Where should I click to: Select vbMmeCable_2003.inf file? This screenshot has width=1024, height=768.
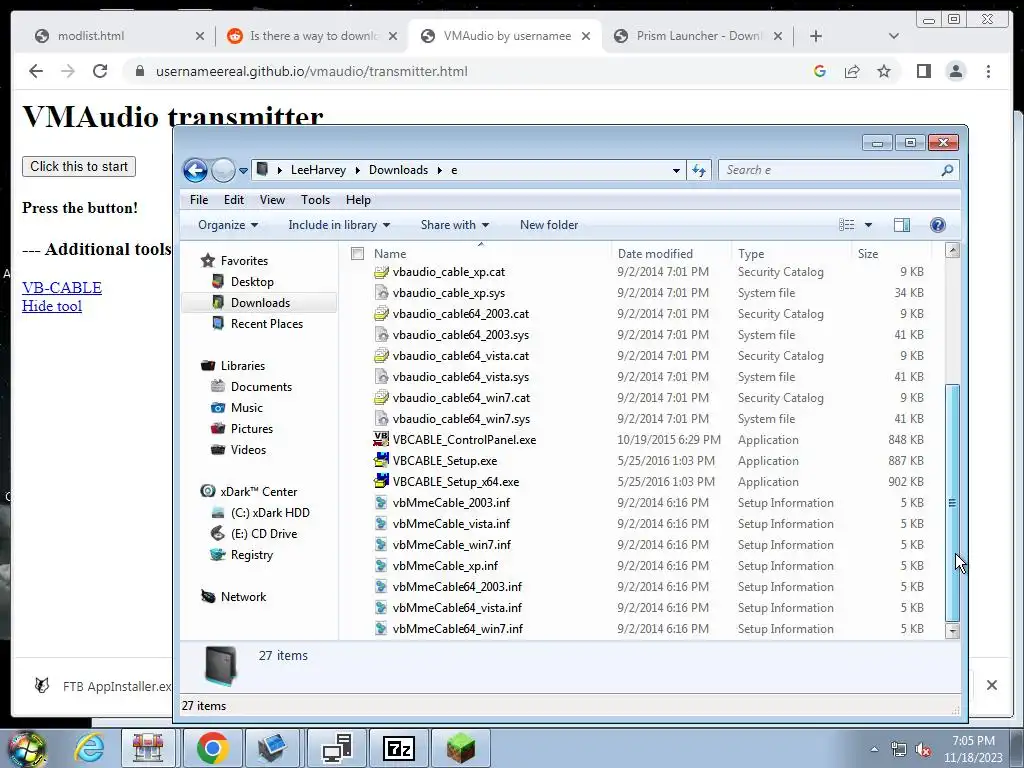coord(451,503)
